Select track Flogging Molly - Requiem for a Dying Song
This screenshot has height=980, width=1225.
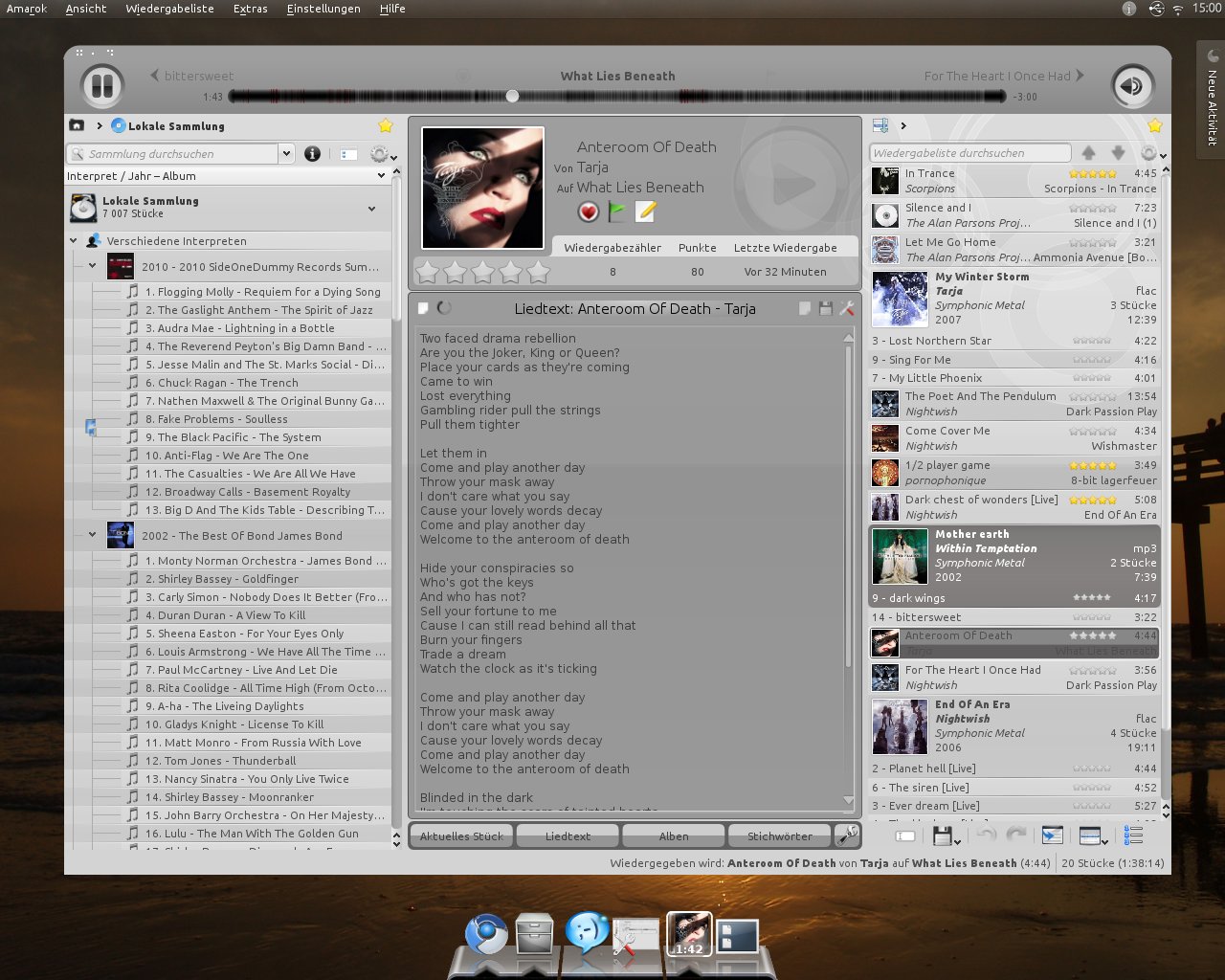[x=262, y=292]
